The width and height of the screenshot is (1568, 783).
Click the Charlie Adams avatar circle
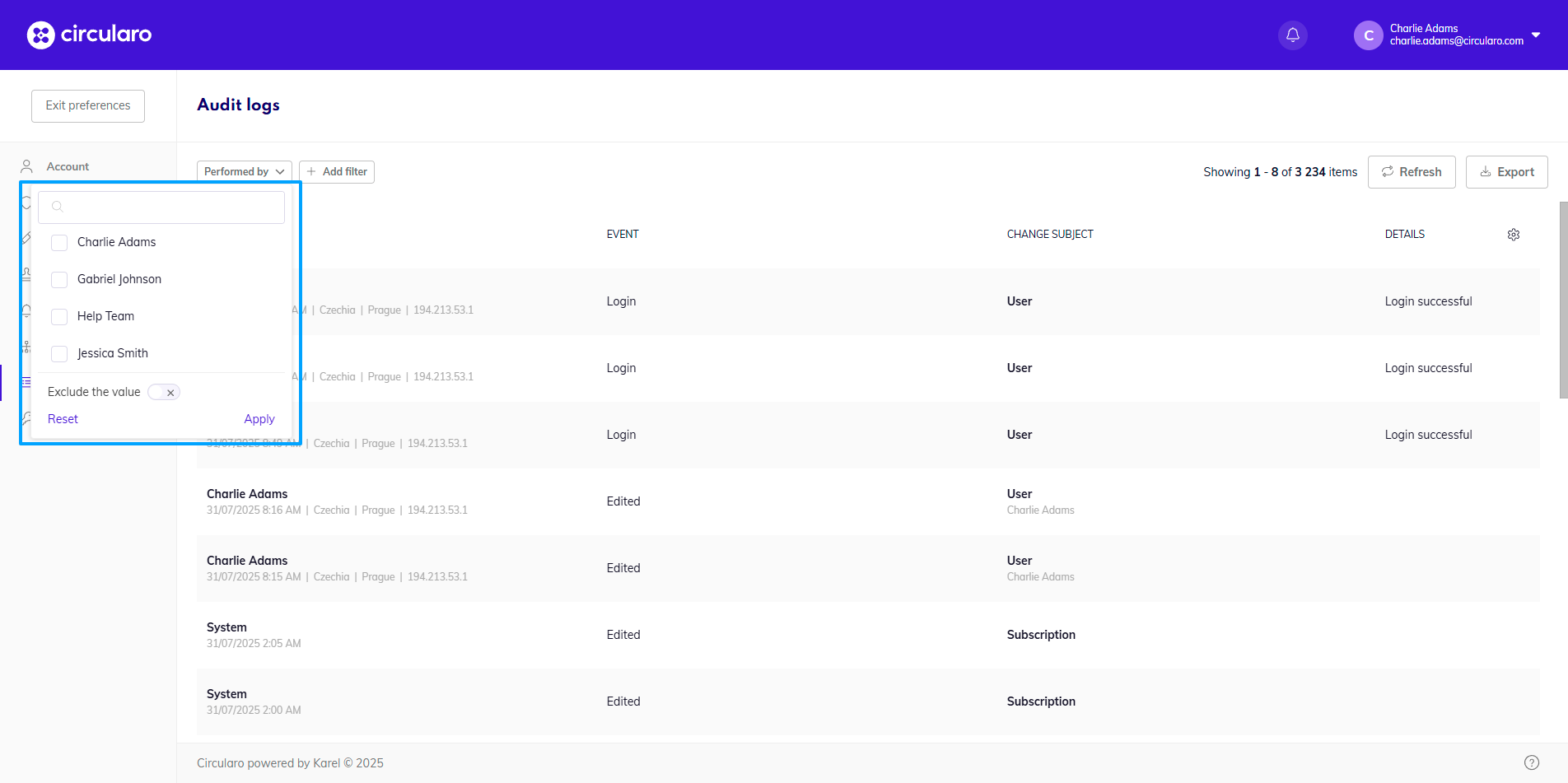[1368, 35]
